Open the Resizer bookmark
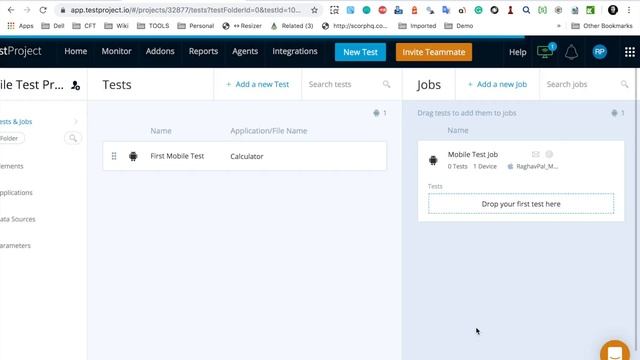Image resolution: width=640 pixels, height=360 pixels. 242,26
